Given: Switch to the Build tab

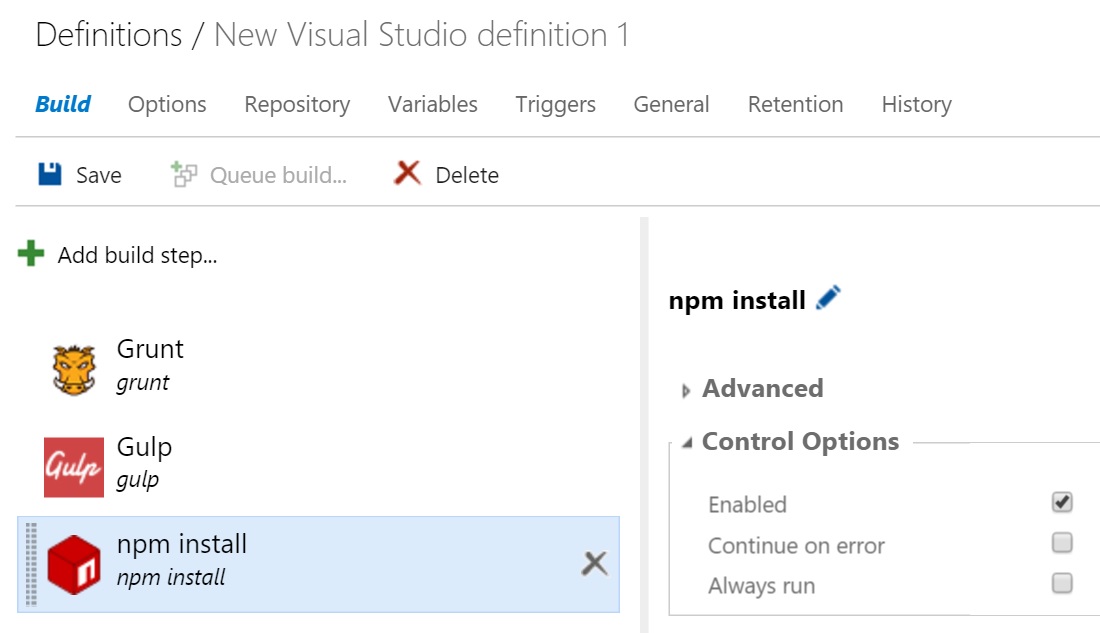Looking at the screenshot, I should point(63,104).
